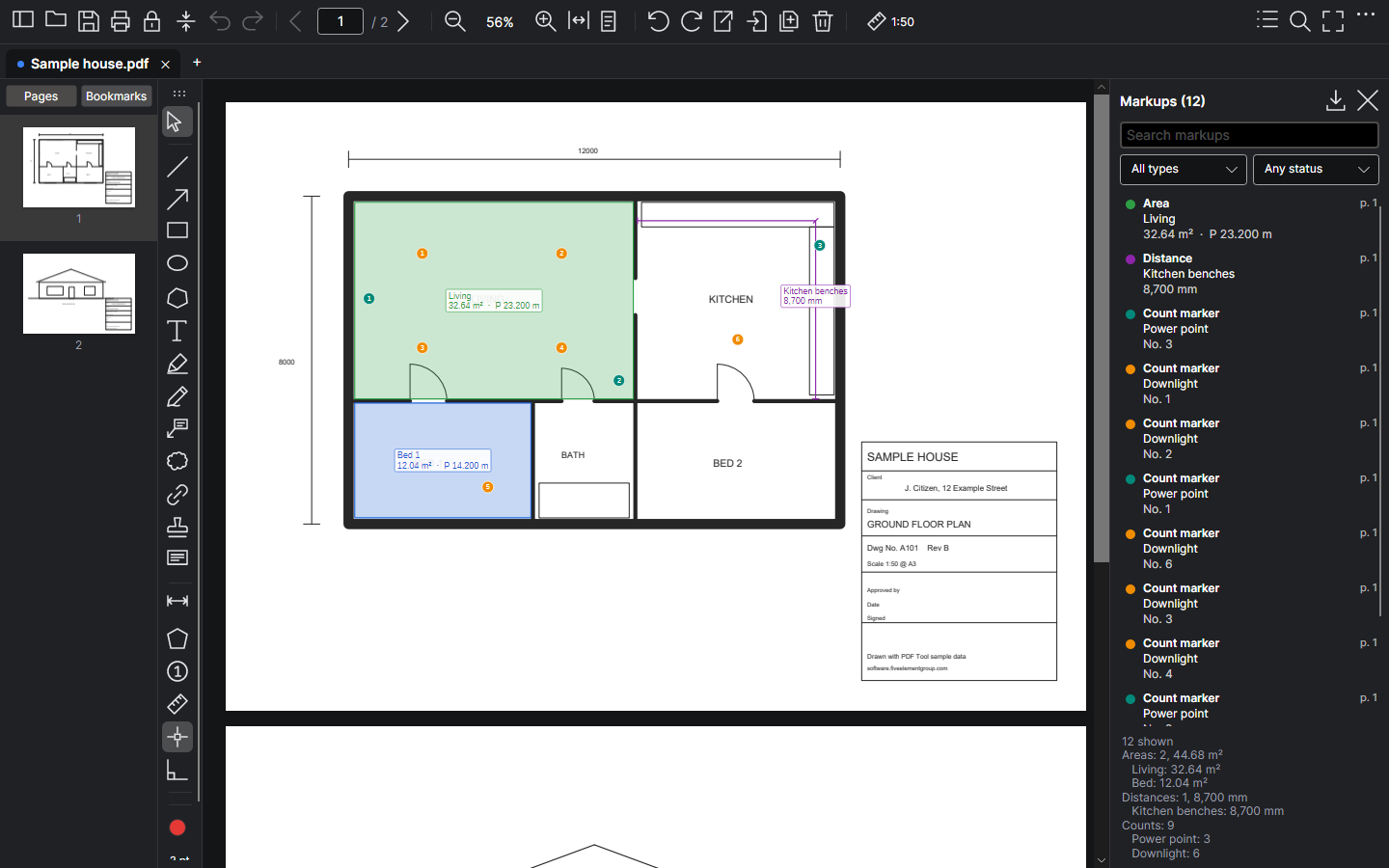Pick the Rectangle shape tool
This screenshot has width=1389, height=868.
click(177, 231)
